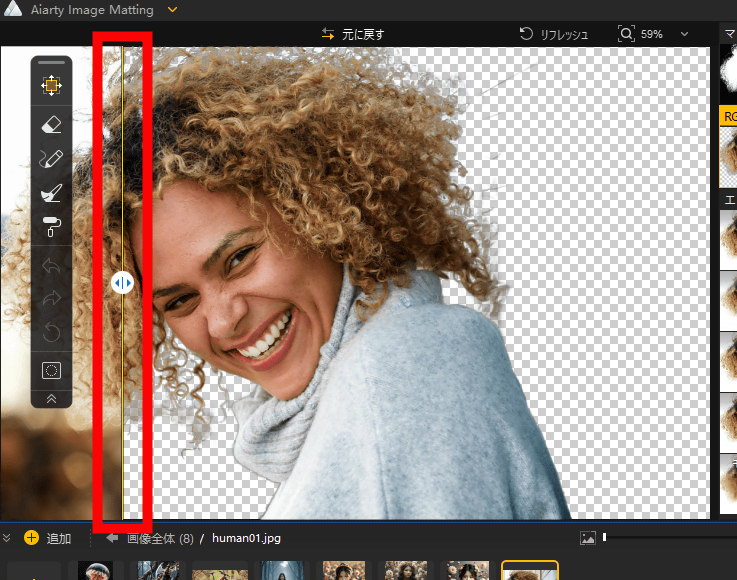Click the リフレッシュ refresh button
Screen dimensions: 737x580
pos(554,34)
